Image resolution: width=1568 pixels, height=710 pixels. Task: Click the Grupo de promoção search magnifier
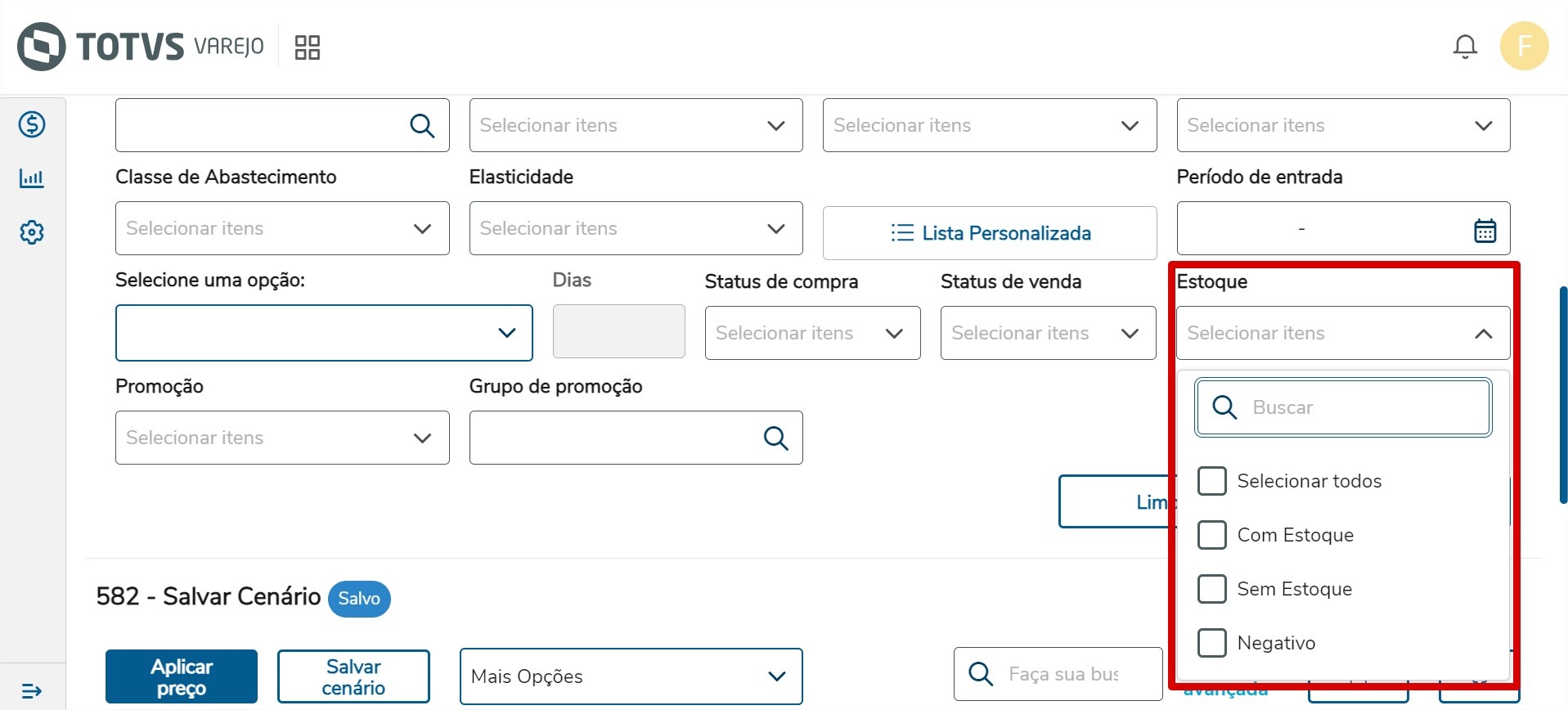775,438
